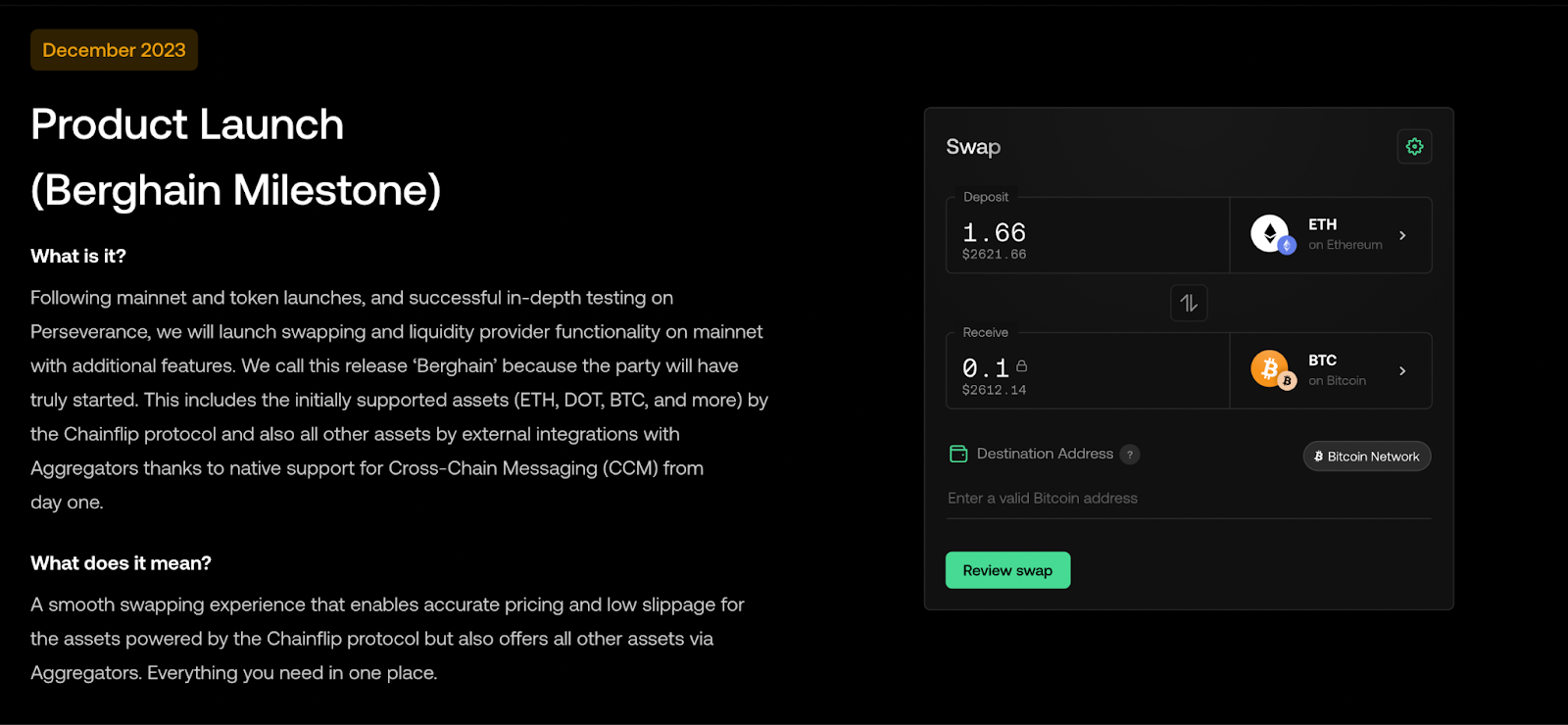
Task: Open swap settings gear icon
Action: [x=1414, y=147]
